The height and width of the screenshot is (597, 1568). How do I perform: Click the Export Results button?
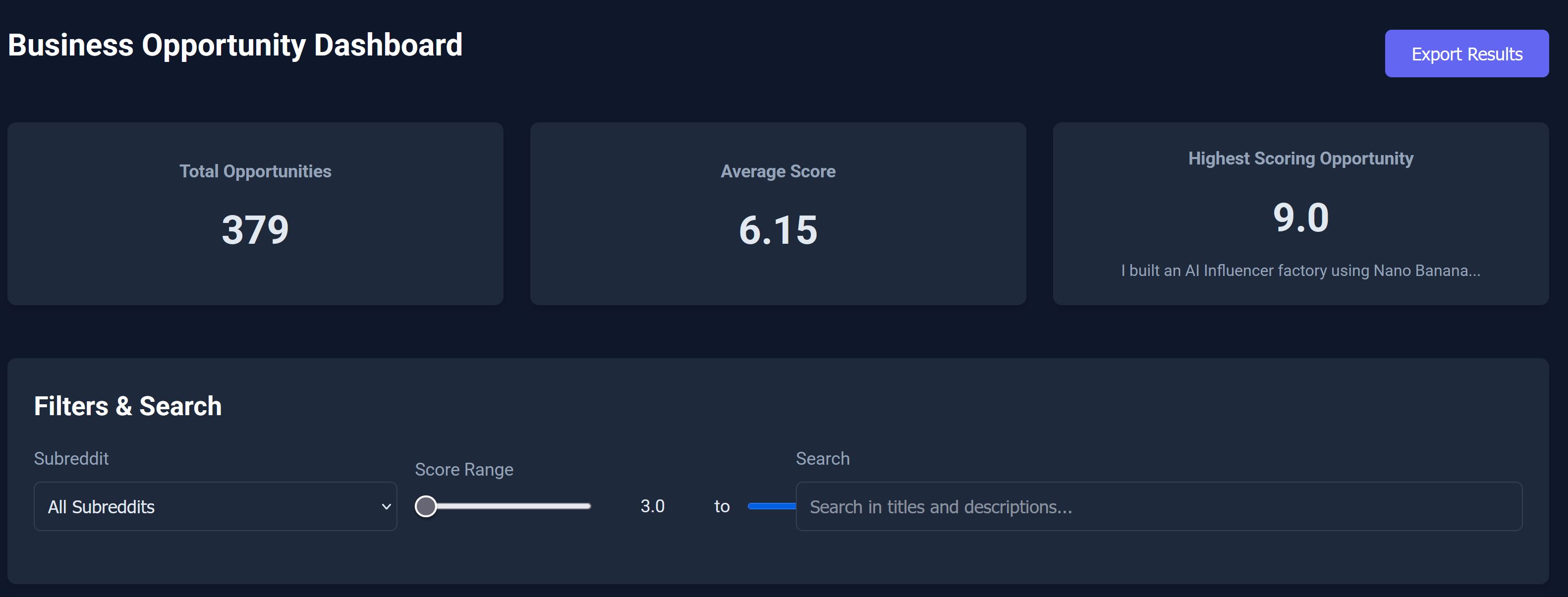pyautogui.click(x=1466, y=54)
